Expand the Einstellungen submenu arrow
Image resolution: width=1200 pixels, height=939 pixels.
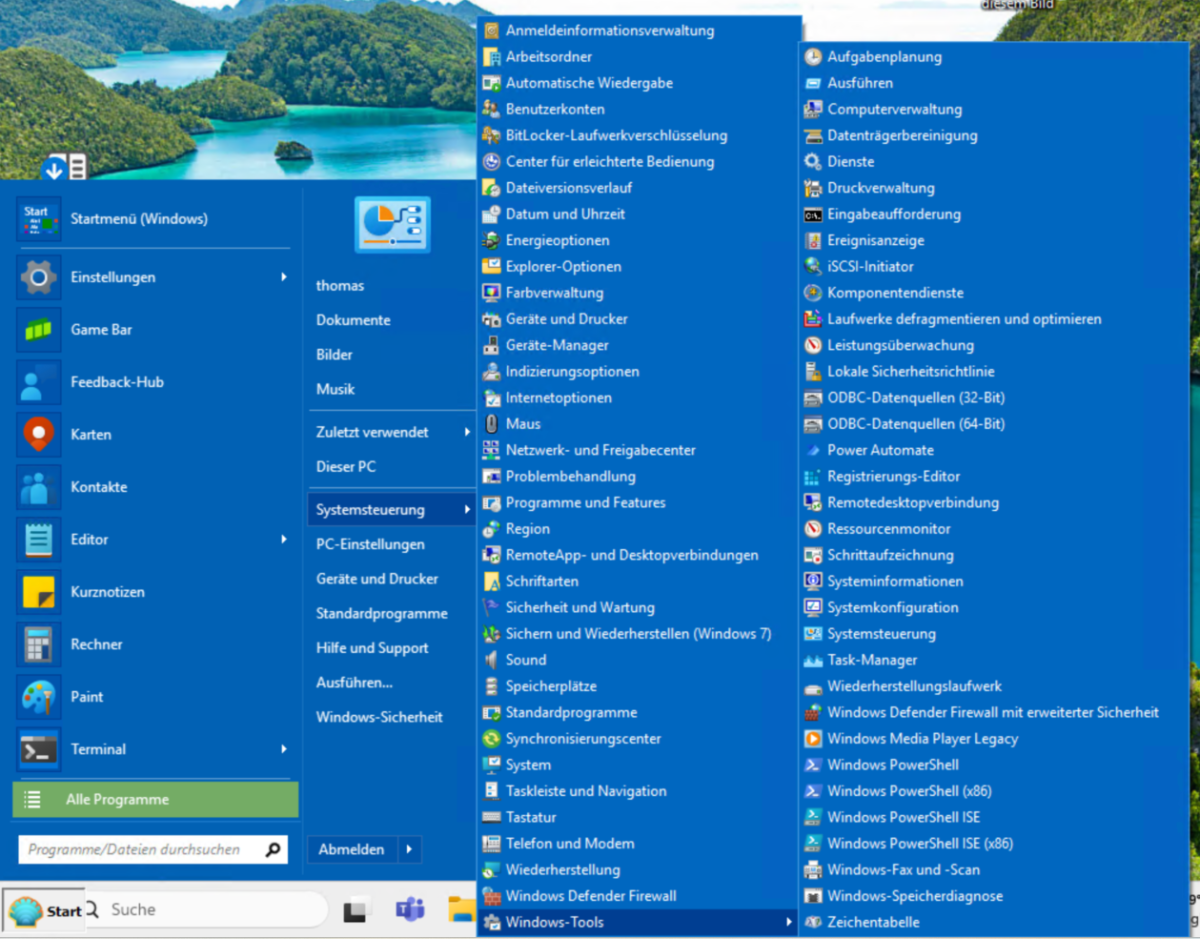coord(284,277)
